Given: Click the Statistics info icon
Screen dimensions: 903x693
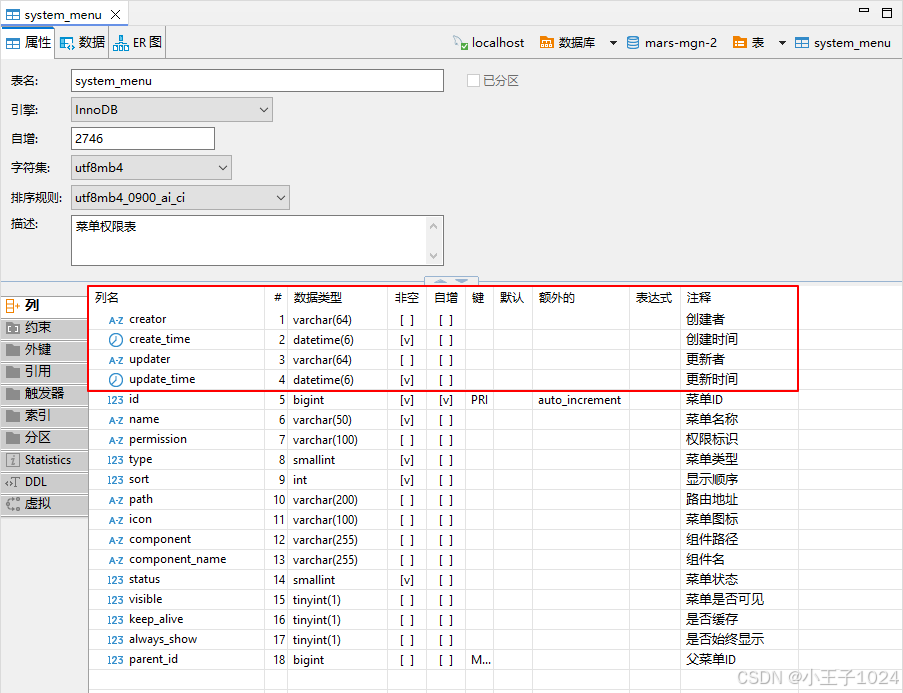Looking at the screenshot, I should tap(12, 460).
